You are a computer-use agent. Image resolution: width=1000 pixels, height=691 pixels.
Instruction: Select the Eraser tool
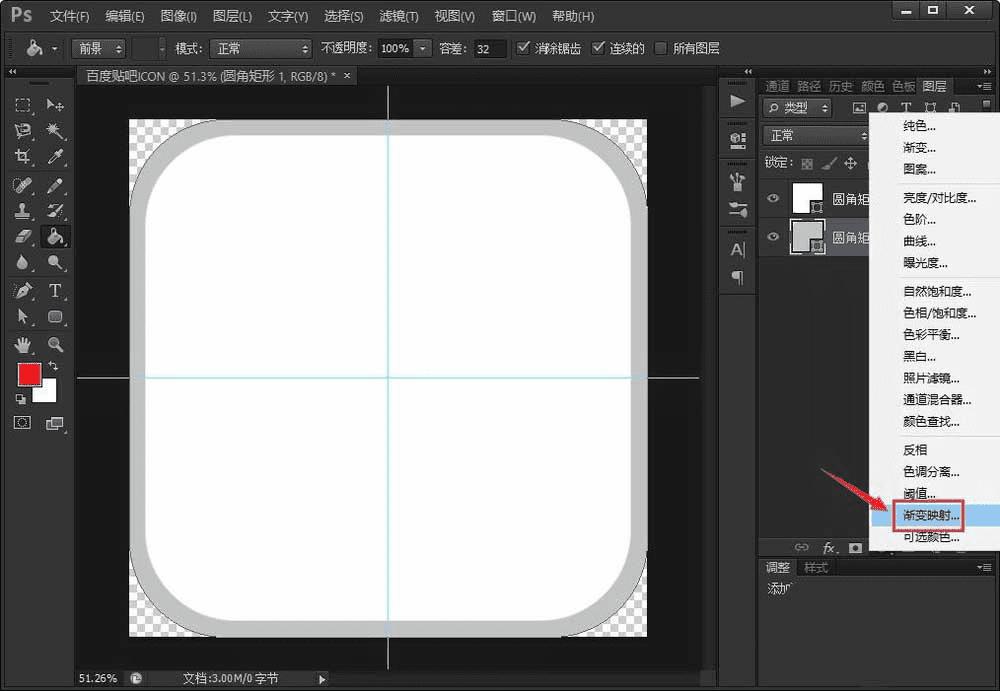22,237
